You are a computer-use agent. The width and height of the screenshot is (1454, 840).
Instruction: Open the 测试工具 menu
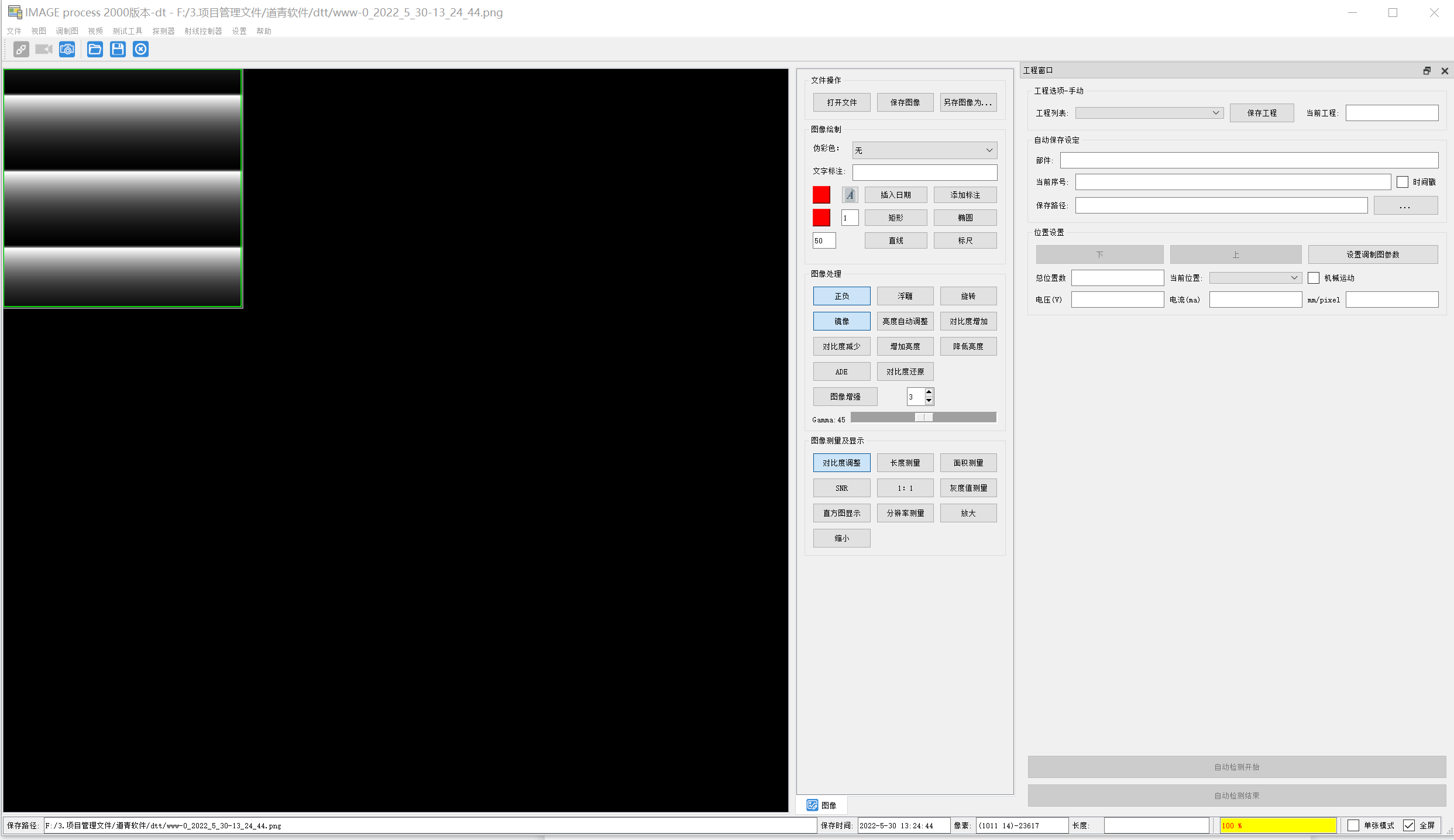[127, 31]
